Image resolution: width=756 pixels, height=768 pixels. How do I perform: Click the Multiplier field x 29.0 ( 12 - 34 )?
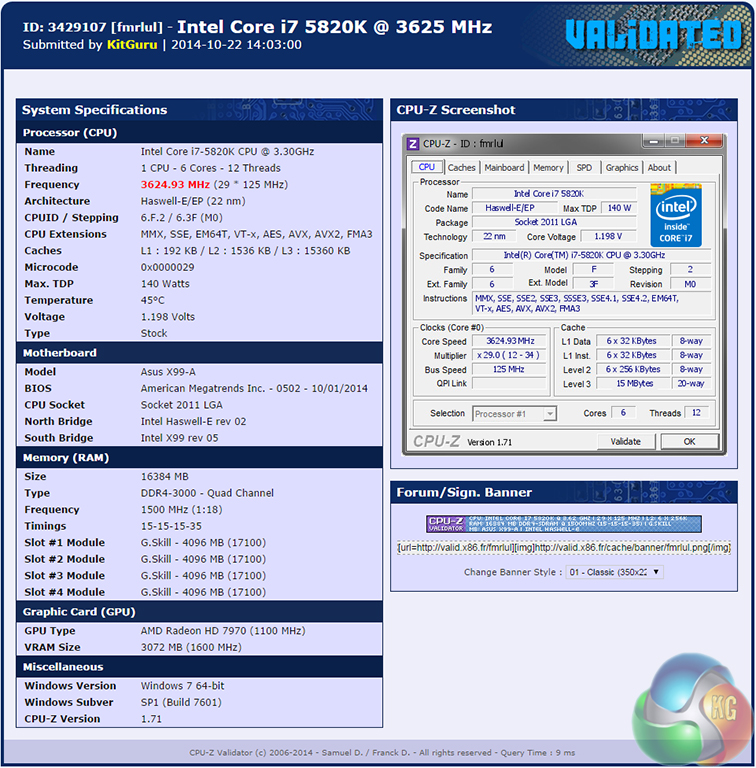[x=510, y=355]
